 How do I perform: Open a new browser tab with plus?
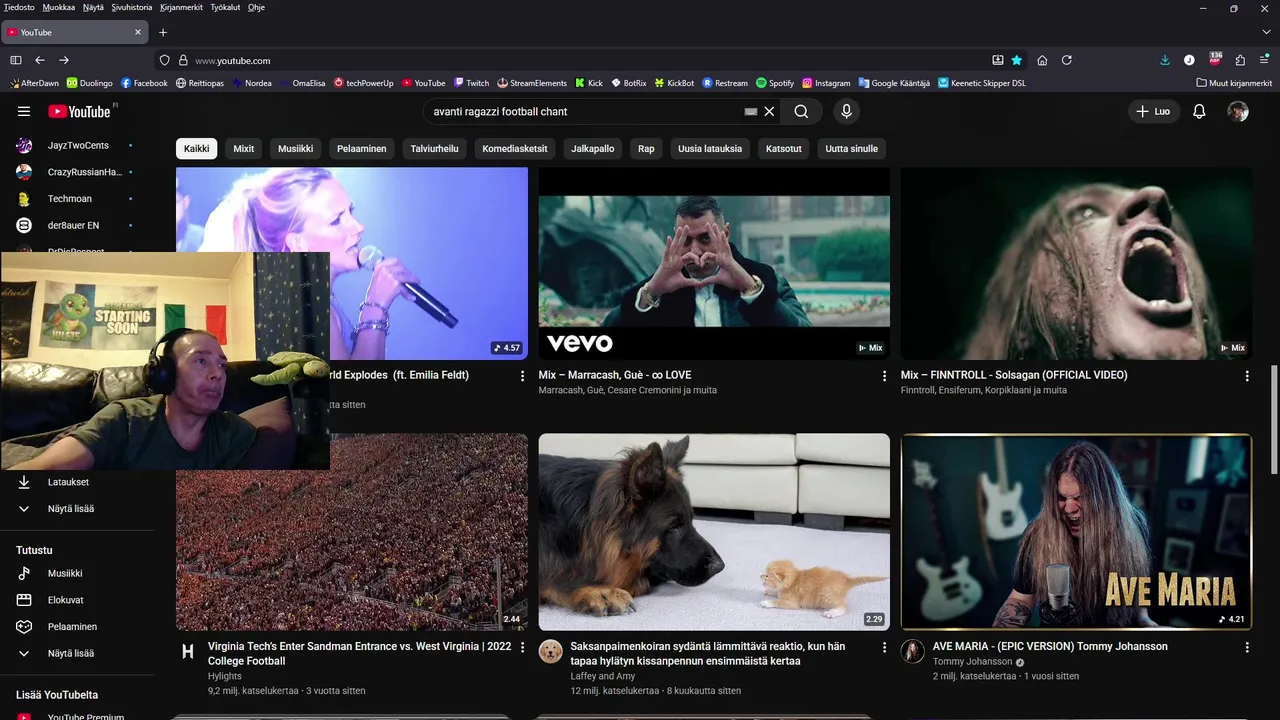coord(163,32)
